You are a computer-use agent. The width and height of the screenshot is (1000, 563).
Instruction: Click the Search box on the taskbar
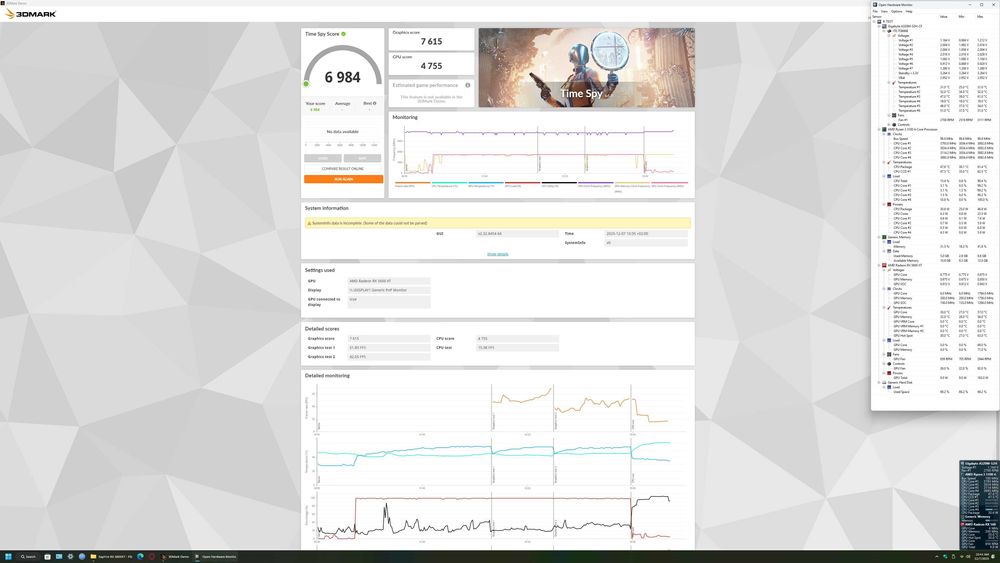pos(27,557)
